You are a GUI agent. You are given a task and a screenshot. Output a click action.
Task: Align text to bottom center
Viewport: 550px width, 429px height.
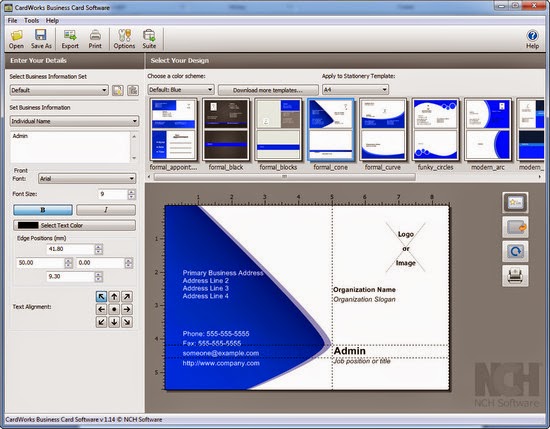114,322
